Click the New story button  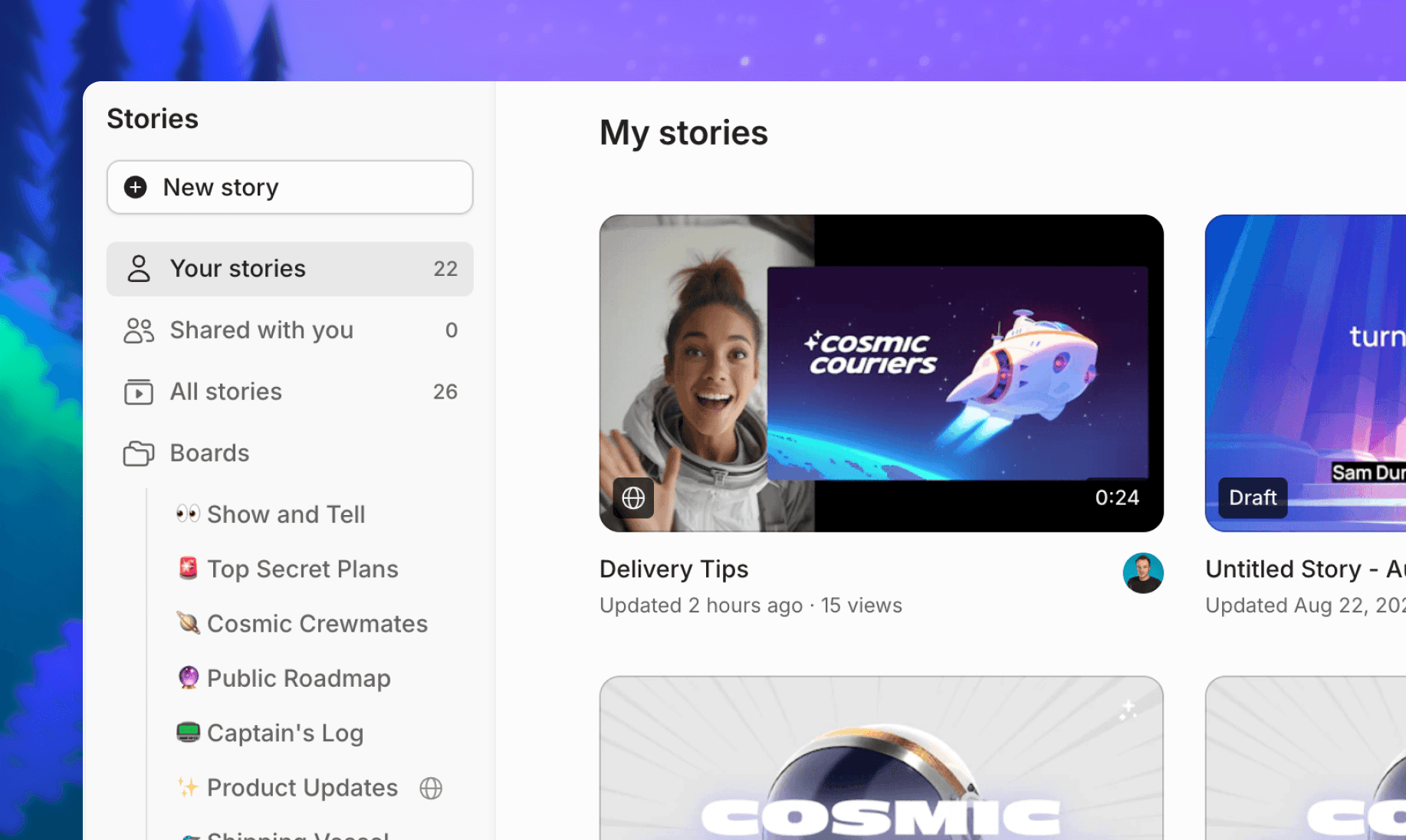tap(290, 187)
